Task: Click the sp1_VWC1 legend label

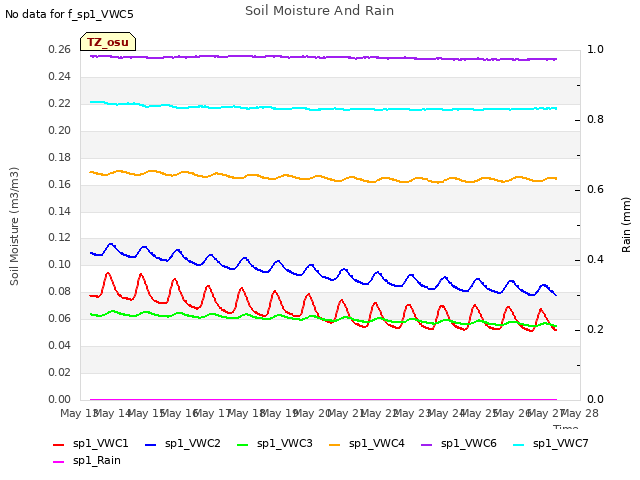Action: pos(100,443)
